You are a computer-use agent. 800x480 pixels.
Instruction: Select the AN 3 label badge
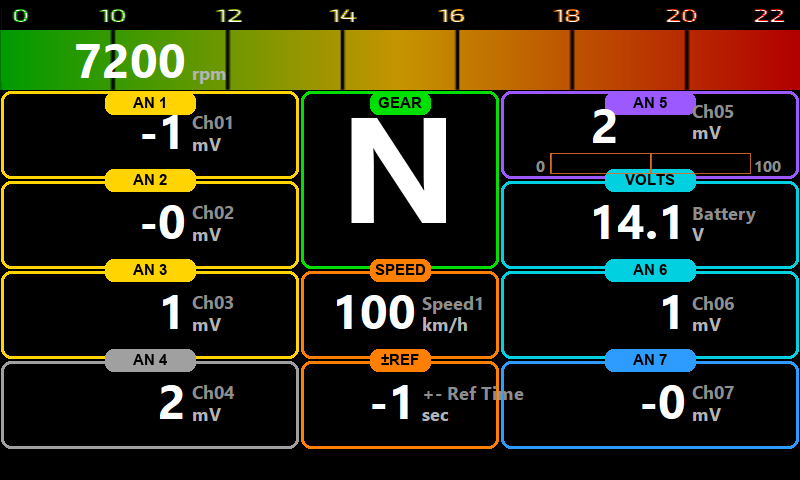coord(150,270)
